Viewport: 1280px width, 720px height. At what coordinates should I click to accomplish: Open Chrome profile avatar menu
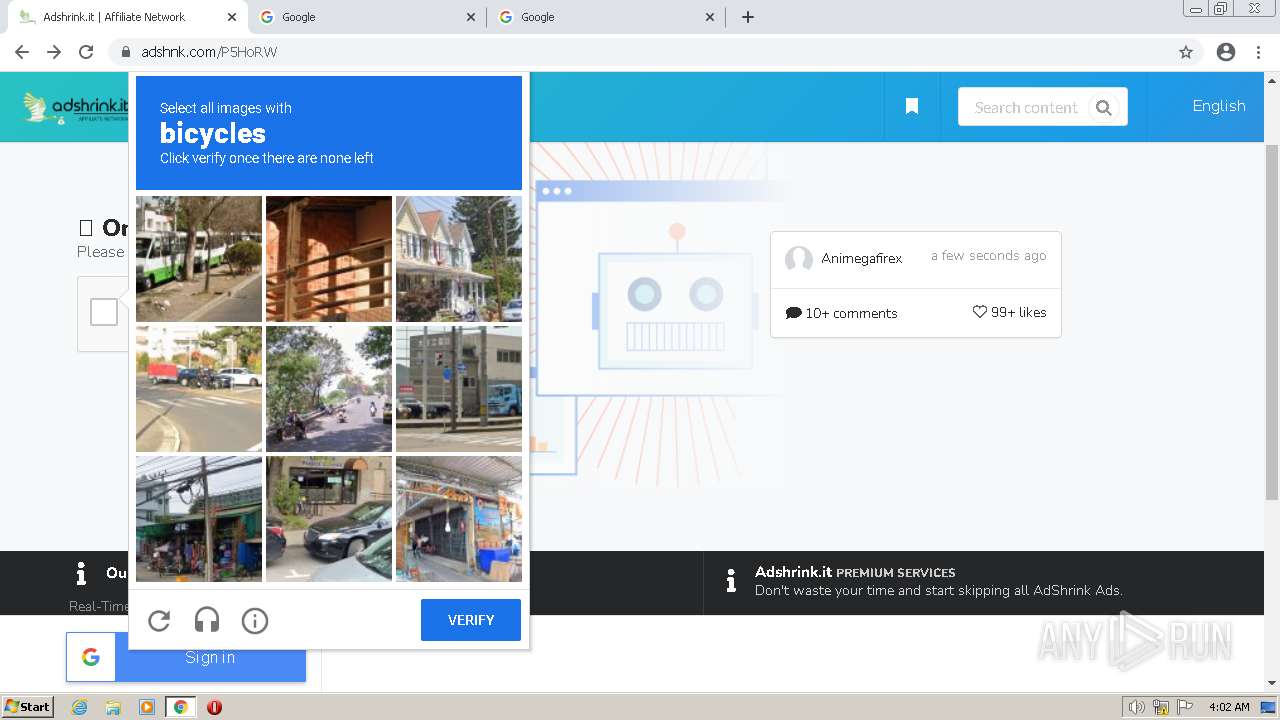pos(1226,52)
